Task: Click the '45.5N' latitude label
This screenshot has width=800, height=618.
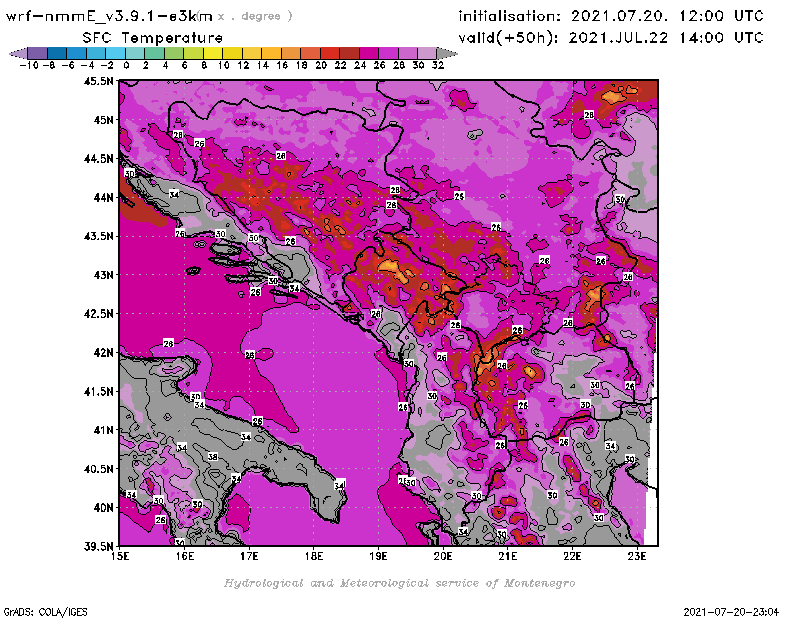Action: 98,81
